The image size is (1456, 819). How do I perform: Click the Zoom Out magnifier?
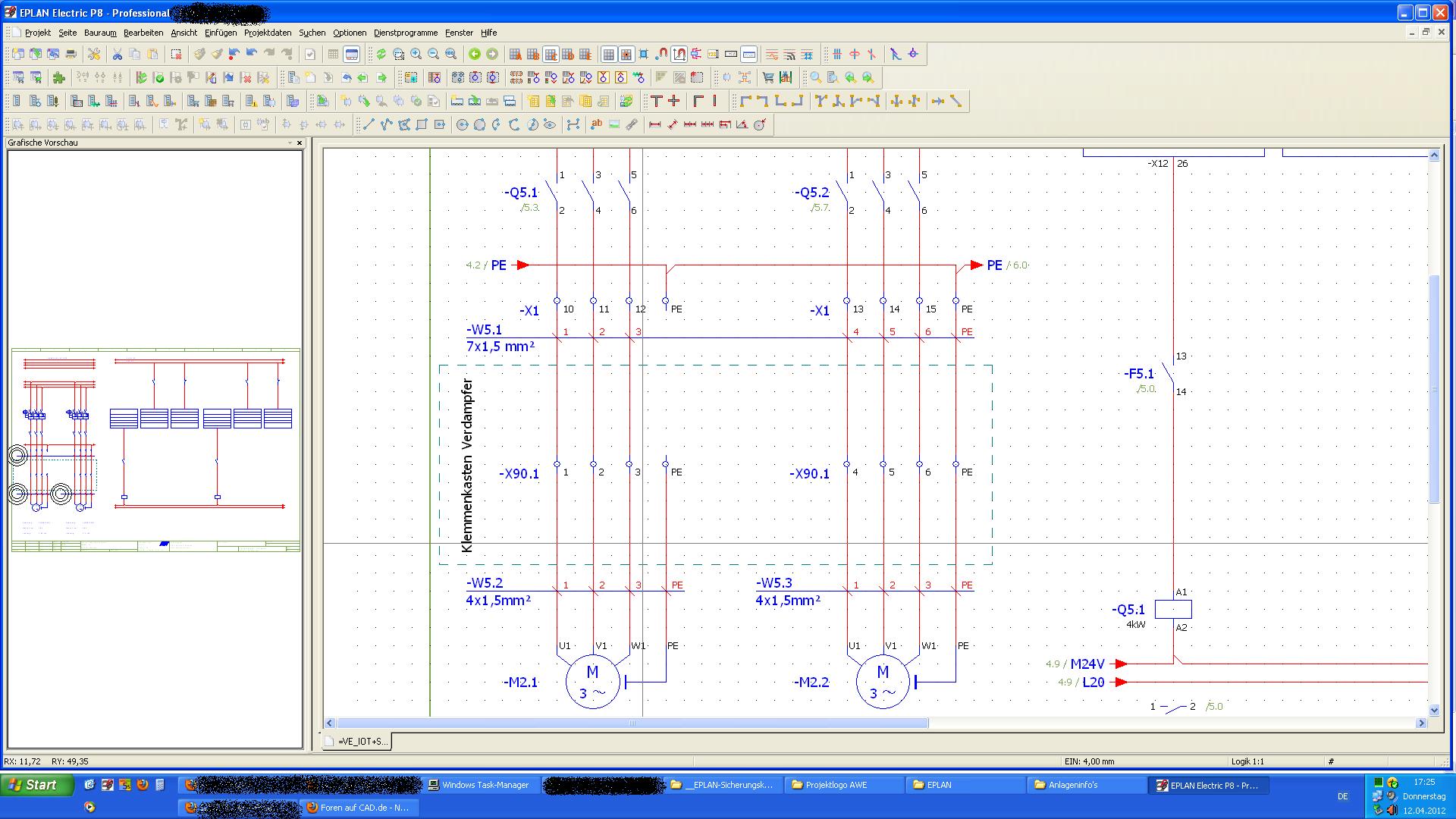click(x=434, y=54)
